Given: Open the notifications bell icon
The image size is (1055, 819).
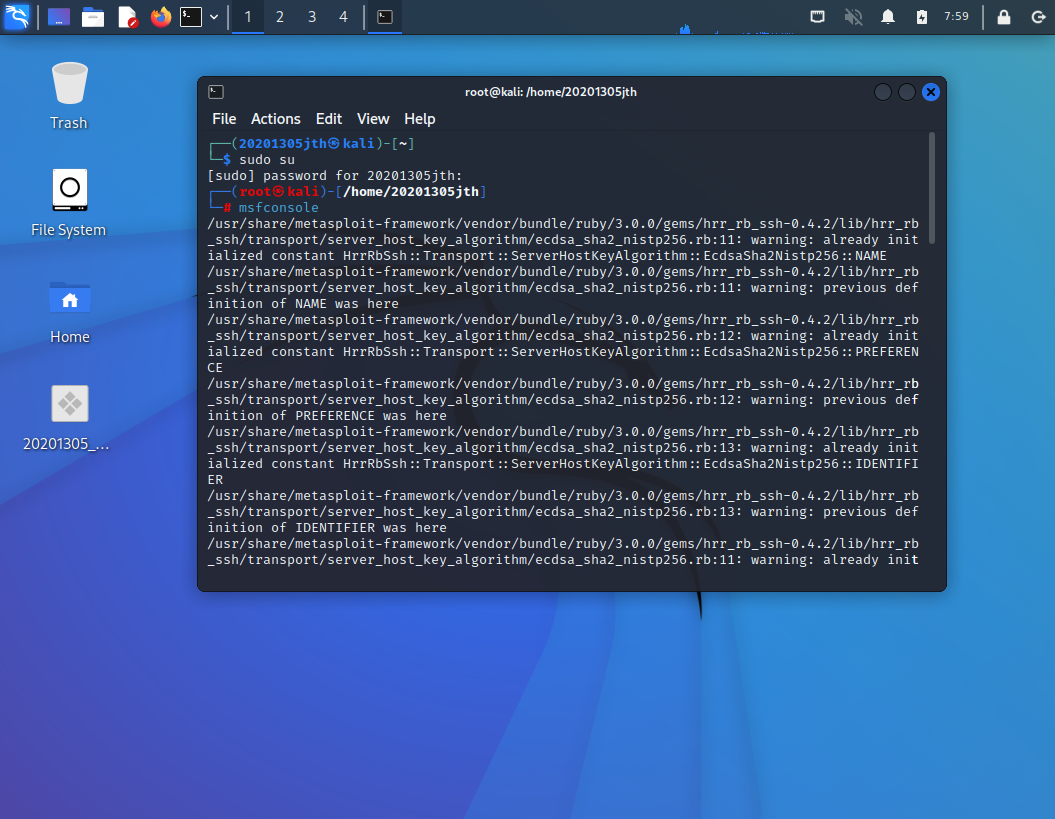Looking at the screenshot, I should tap(888, 16).
